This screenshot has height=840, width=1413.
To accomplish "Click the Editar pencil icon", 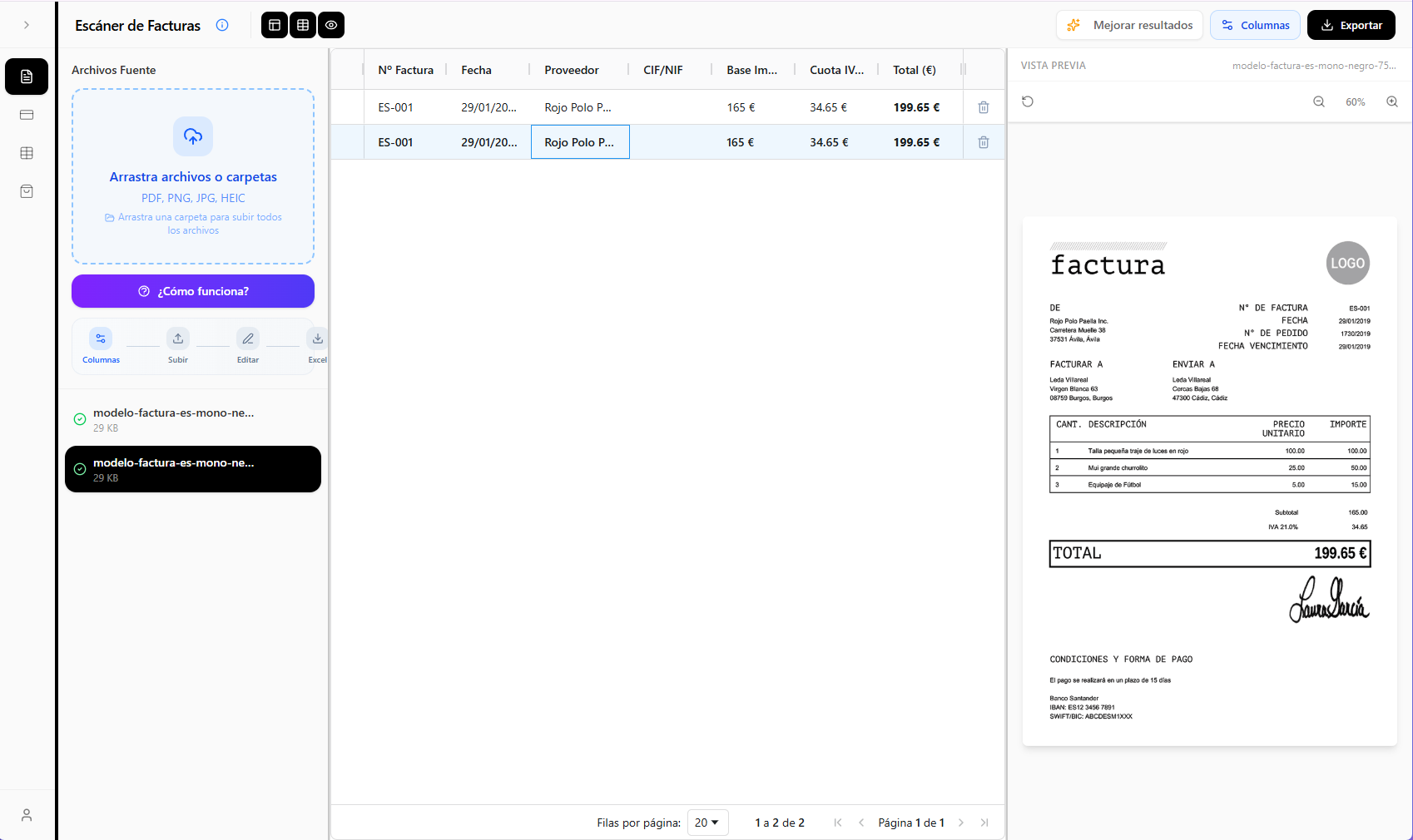I will click(247, 338).
